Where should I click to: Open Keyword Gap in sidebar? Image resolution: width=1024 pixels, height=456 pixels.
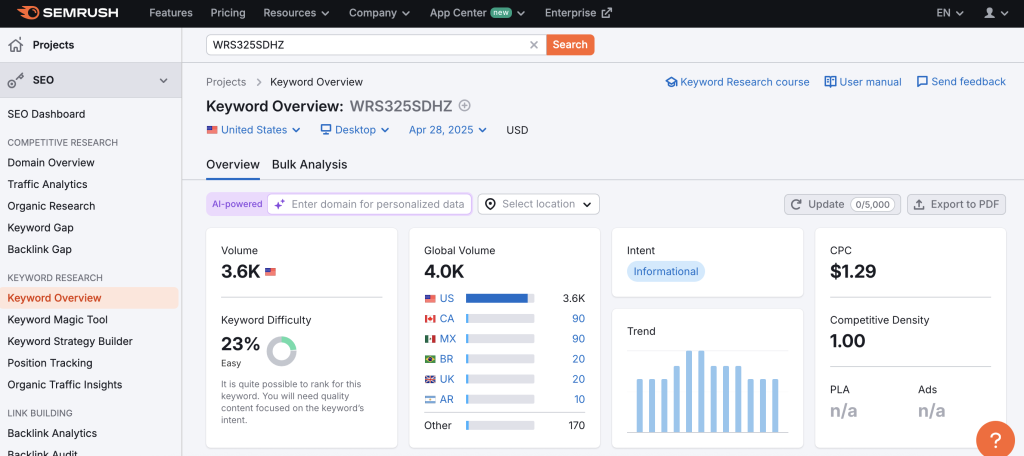pos(40,228)
